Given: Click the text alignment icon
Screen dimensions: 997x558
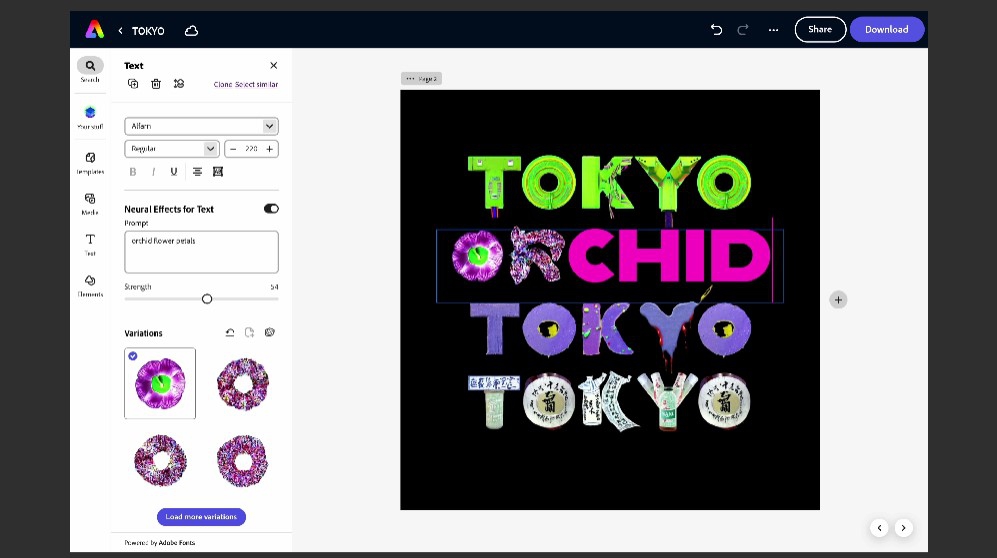Looking at the screenshot, I should pos(197,172).
